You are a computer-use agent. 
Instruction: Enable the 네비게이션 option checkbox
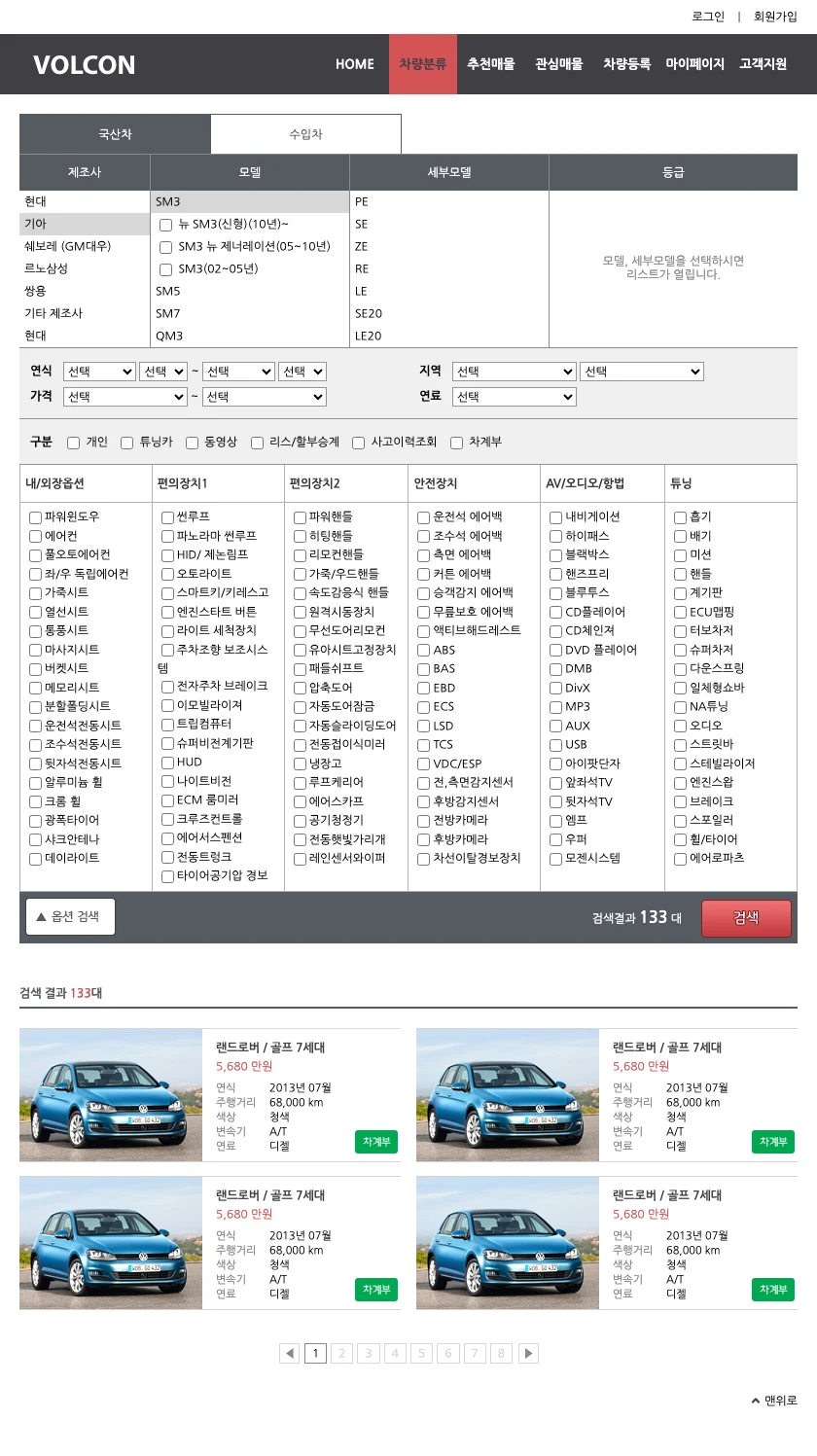(x=555, y=517)
